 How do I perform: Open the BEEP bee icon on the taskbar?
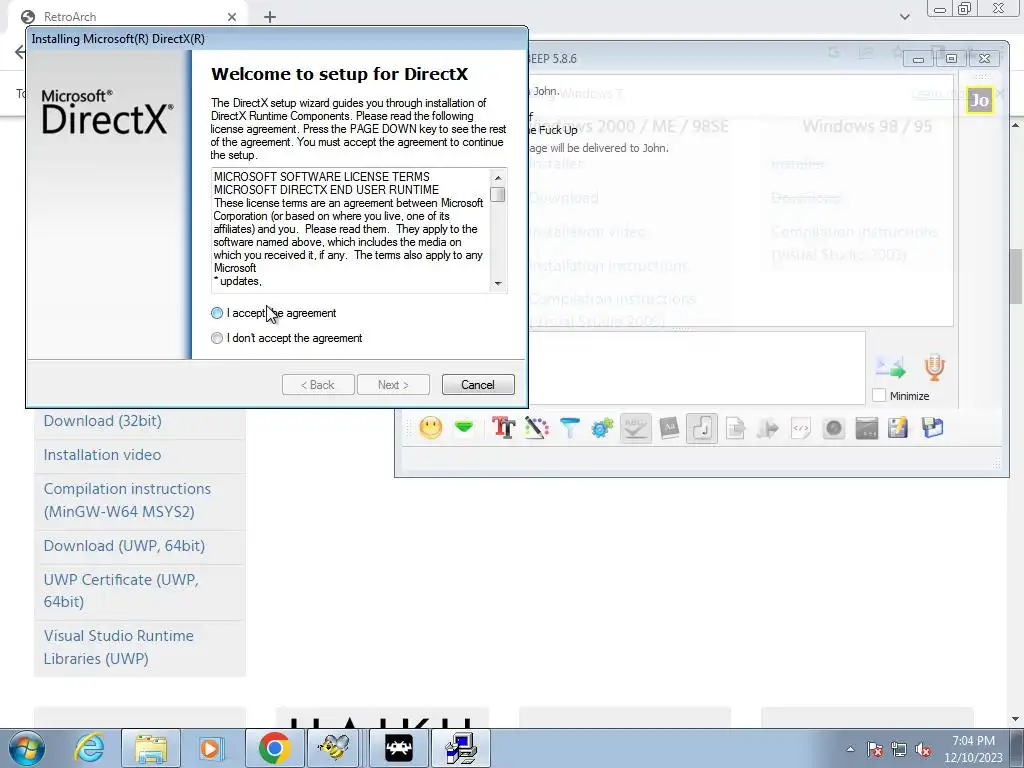[x=333, y=748]
